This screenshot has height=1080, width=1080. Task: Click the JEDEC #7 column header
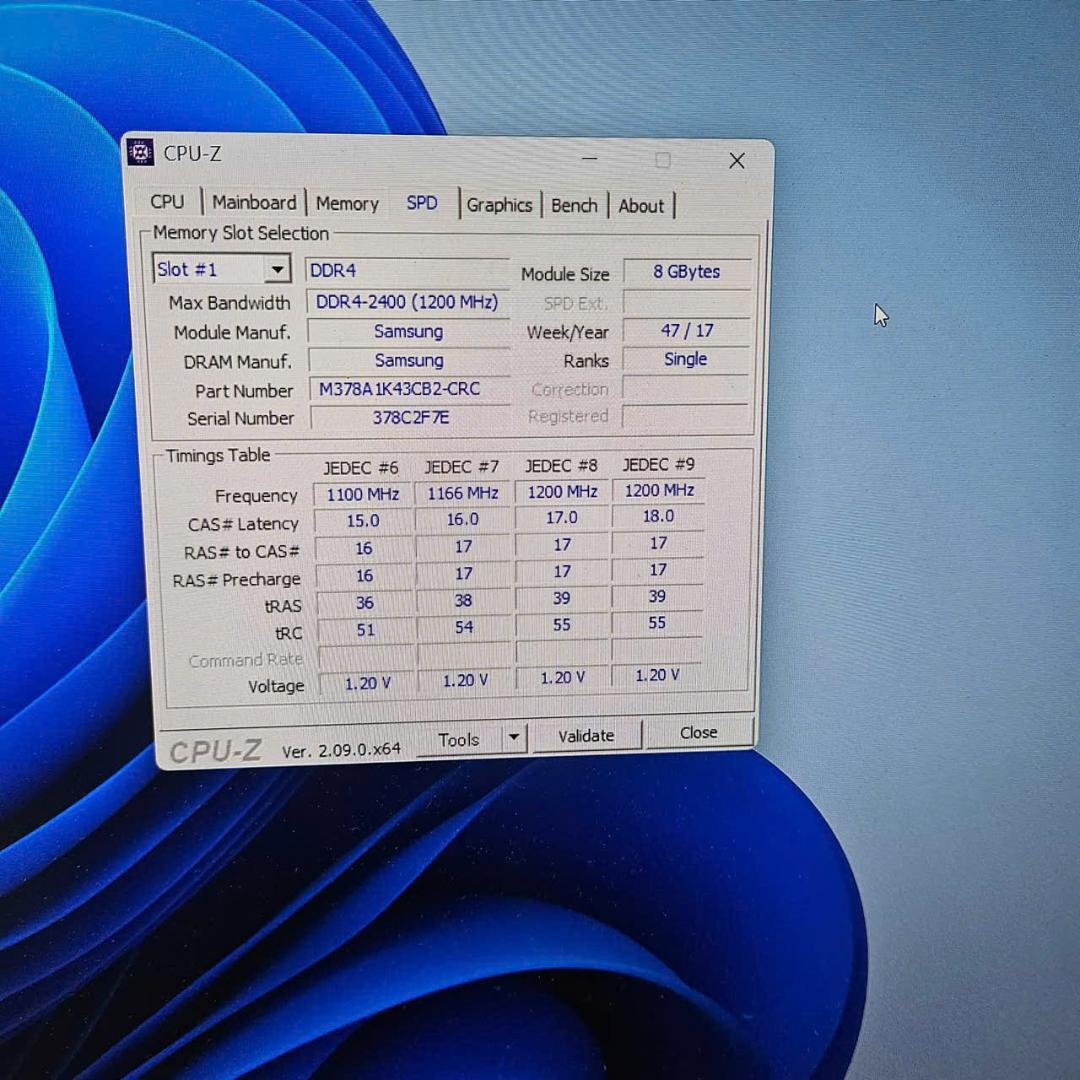coord(461,467)
